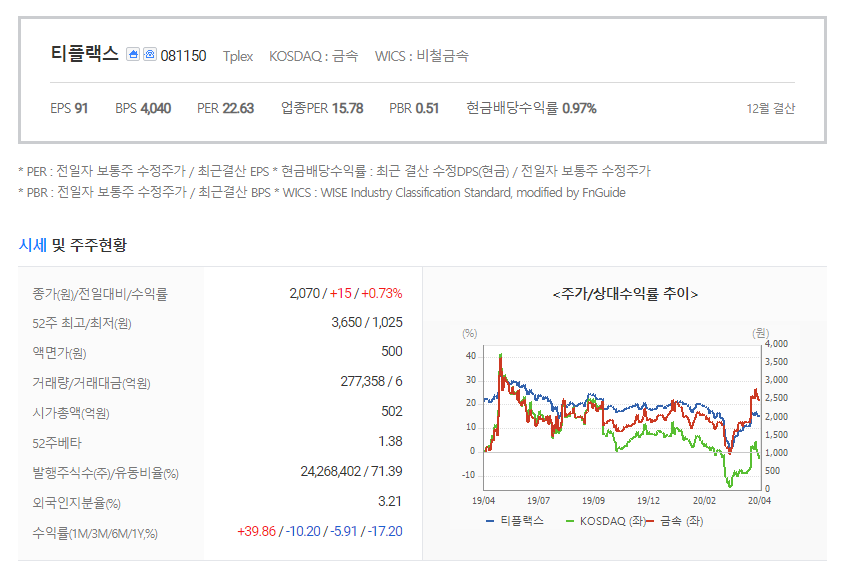The width and height of the screenshot is (845, 561).
Task: Click the 외국인지분율(%) row label
Action: tap(76, 503)
